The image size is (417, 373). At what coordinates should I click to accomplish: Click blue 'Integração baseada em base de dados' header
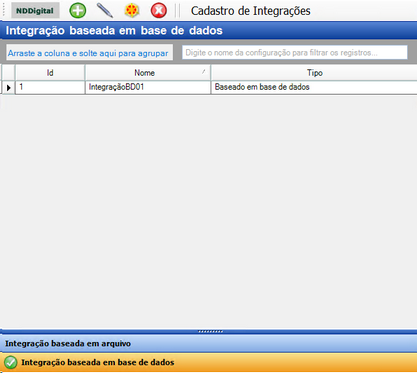[x=208, y=31]
